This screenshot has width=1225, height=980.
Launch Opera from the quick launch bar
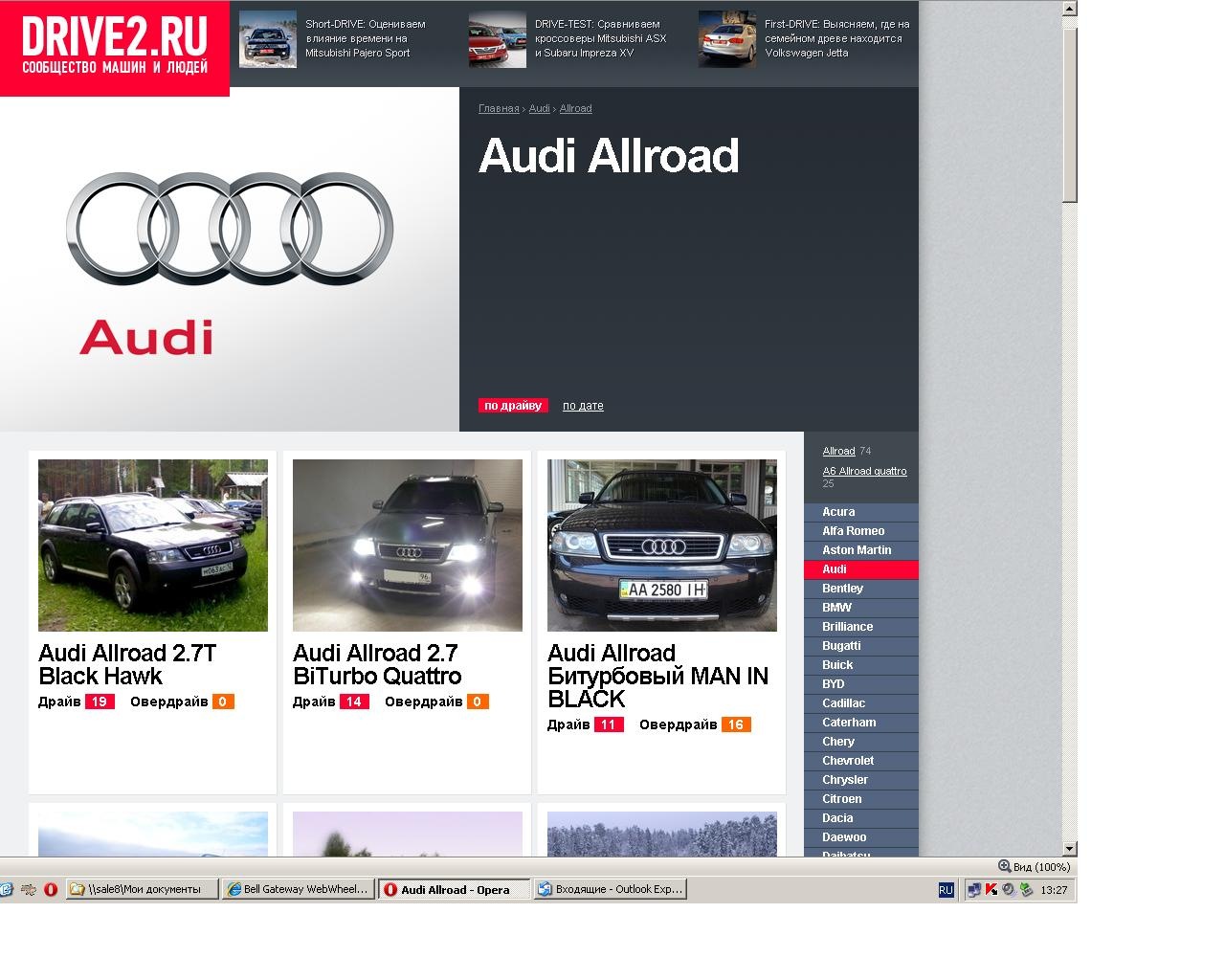click(51, 889)
